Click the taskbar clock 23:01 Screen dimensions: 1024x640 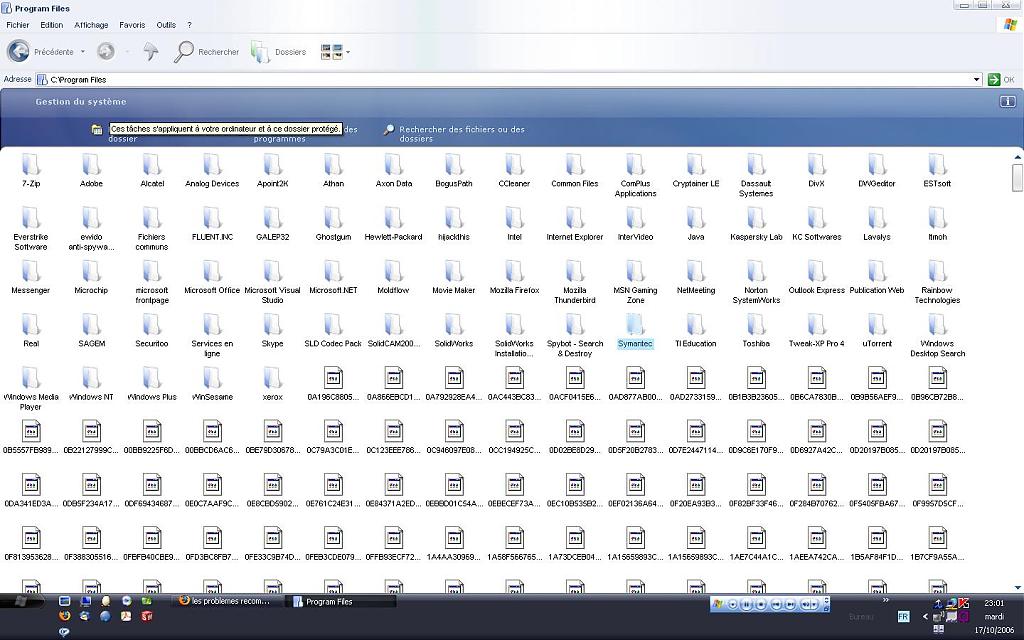(x=994, y=603)
